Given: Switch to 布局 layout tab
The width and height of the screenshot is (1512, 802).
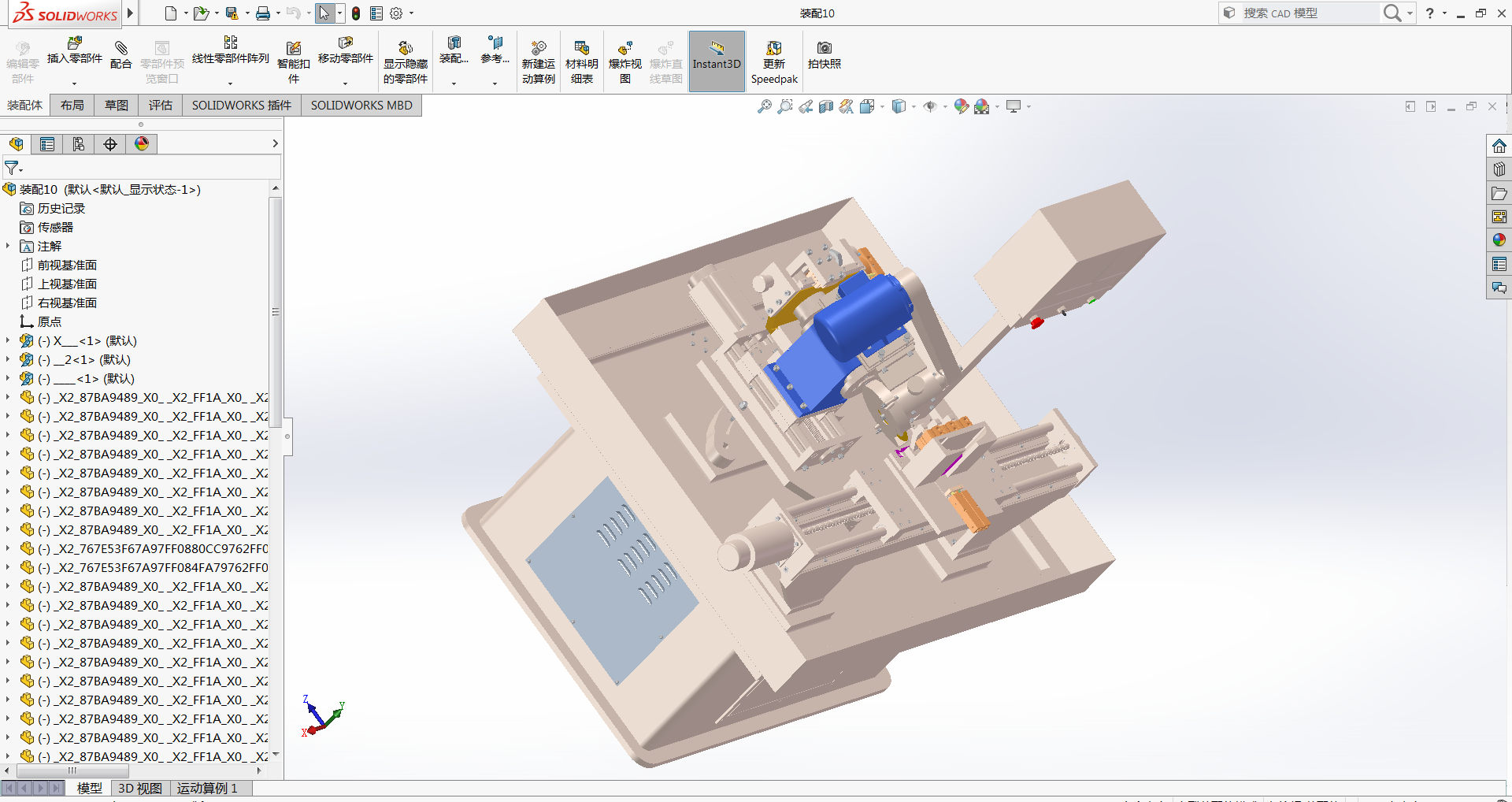Looking at the screenshot, I should pos(72,105).
